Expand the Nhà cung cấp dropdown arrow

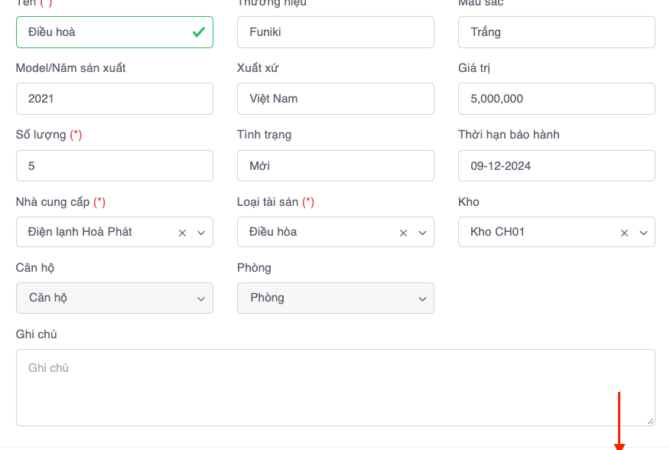click(200, 232)
